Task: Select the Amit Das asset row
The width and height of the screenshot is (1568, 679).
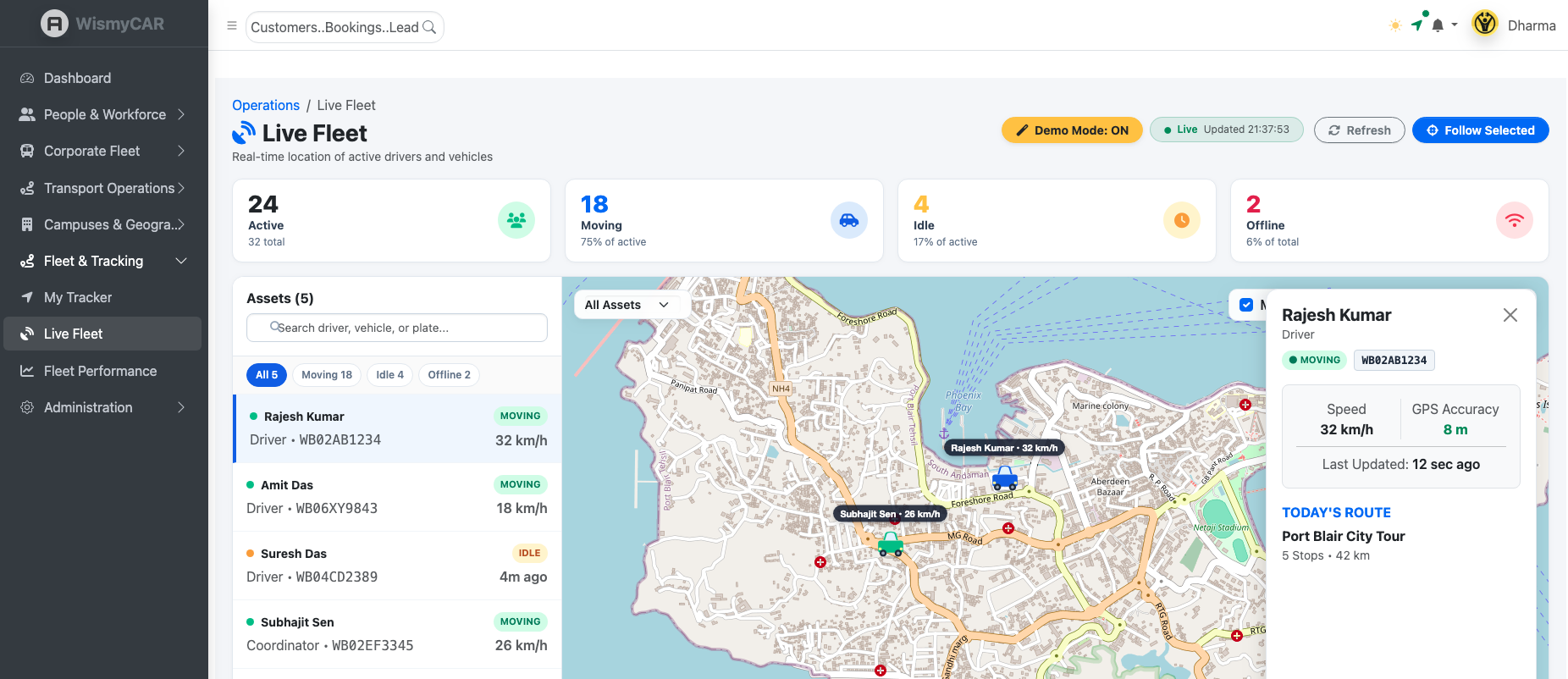Action: 397,497
